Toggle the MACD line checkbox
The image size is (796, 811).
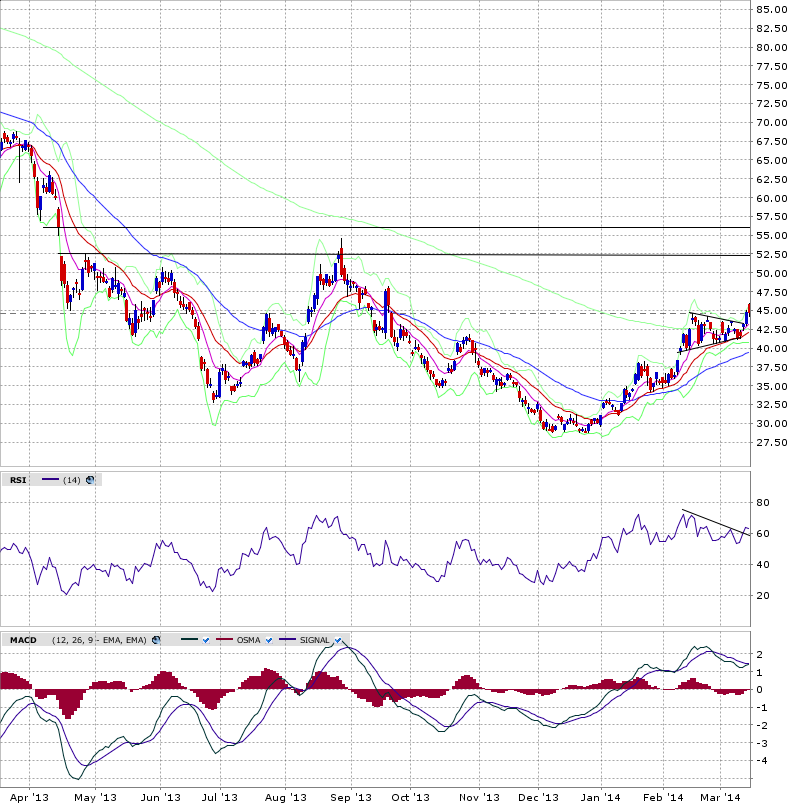(x=203, y=640)
